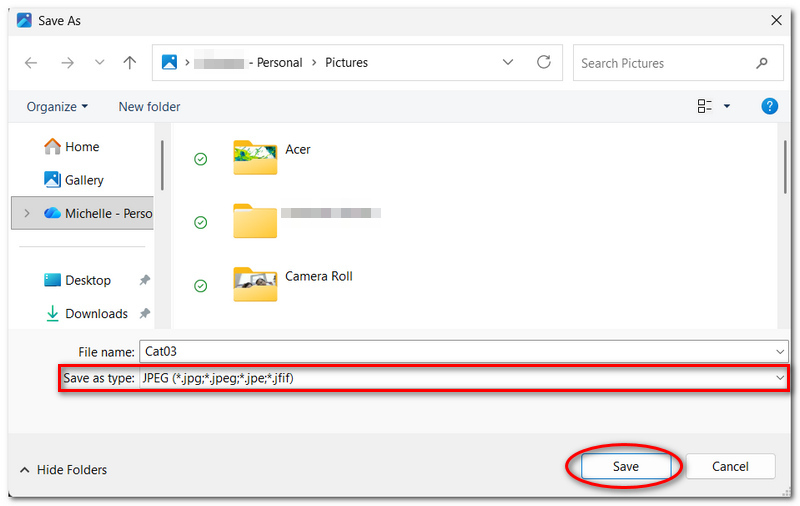
Task: Select the folder with blurred name
Action: (x=255, y=220)
